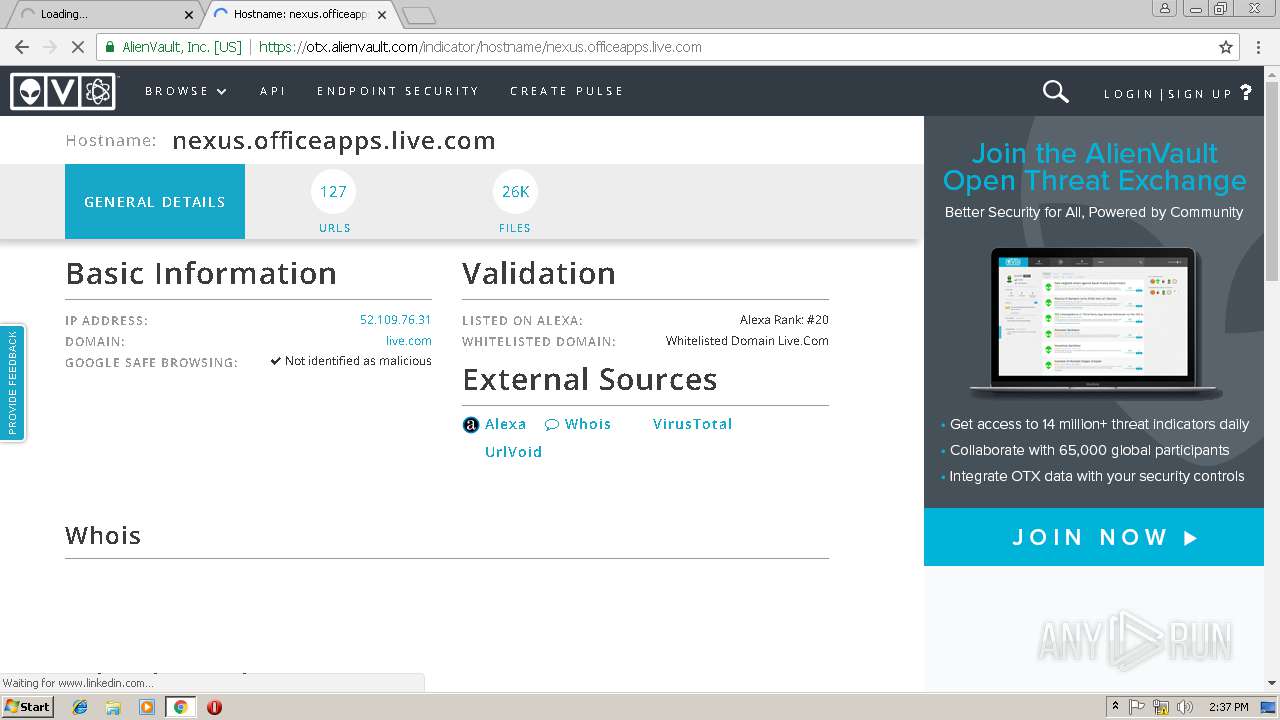Expand the Browse dropdown menu

tap(186, 91)
